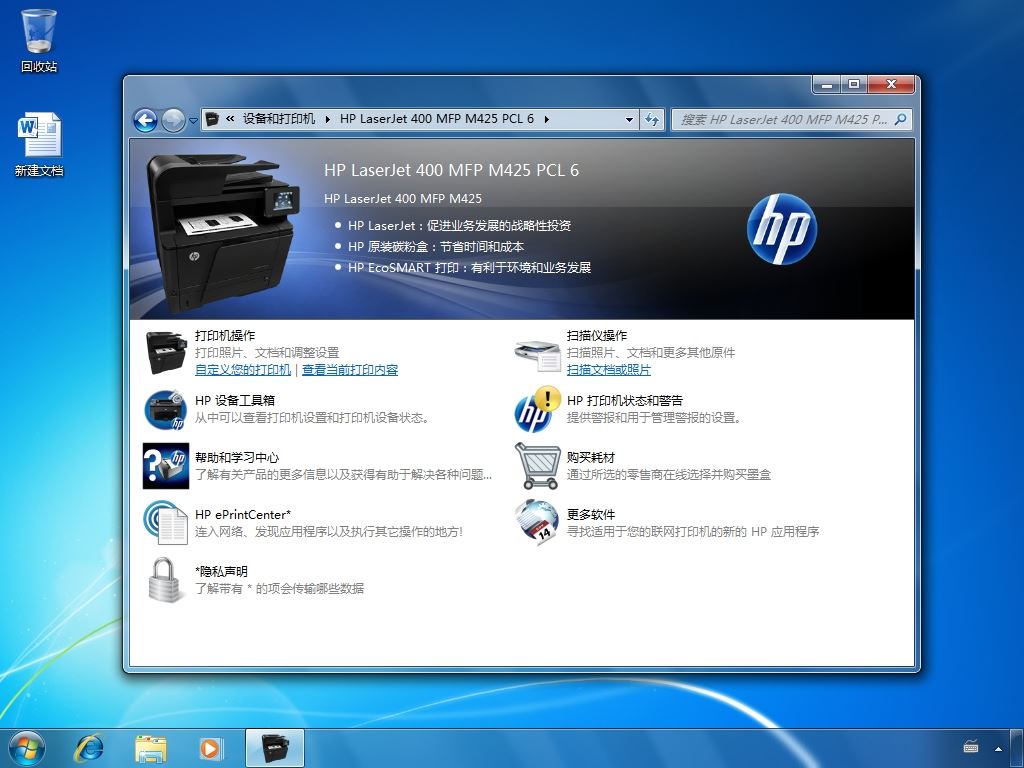Click the 购买耗材 heading
Viewport: 1024px width, 768px height.
(x=591, y=457)
